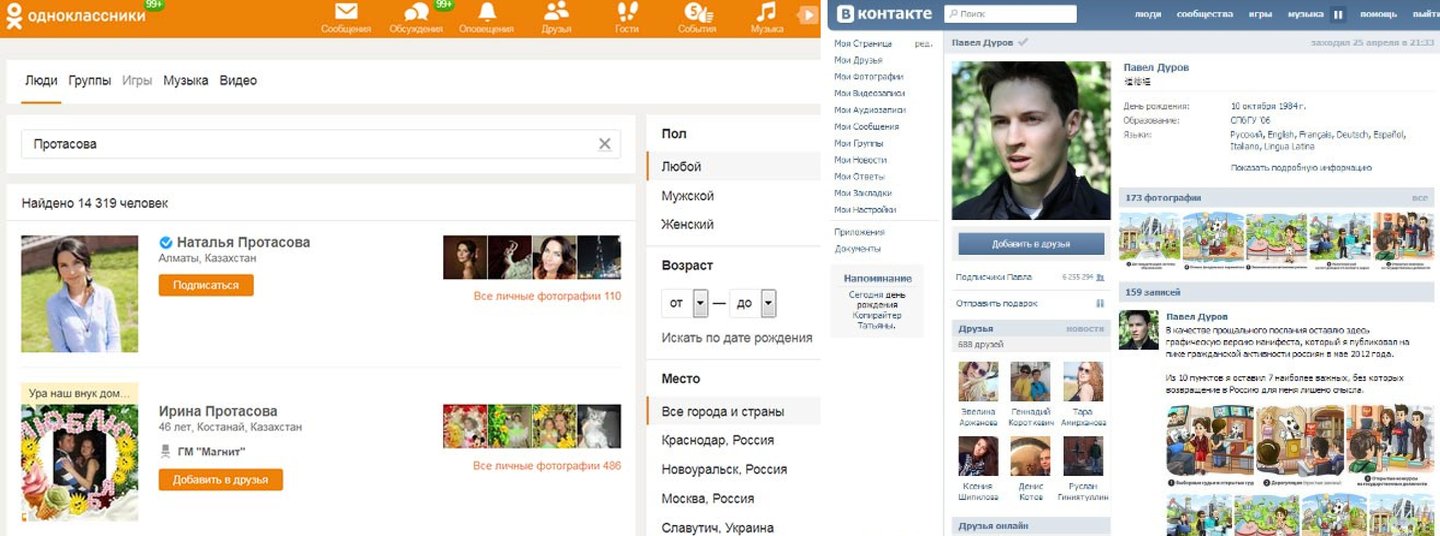Open сообщества in VK top menu
Viewport: 1440px width, 536px height.
pyautogui.click(x=1205, y=15)
